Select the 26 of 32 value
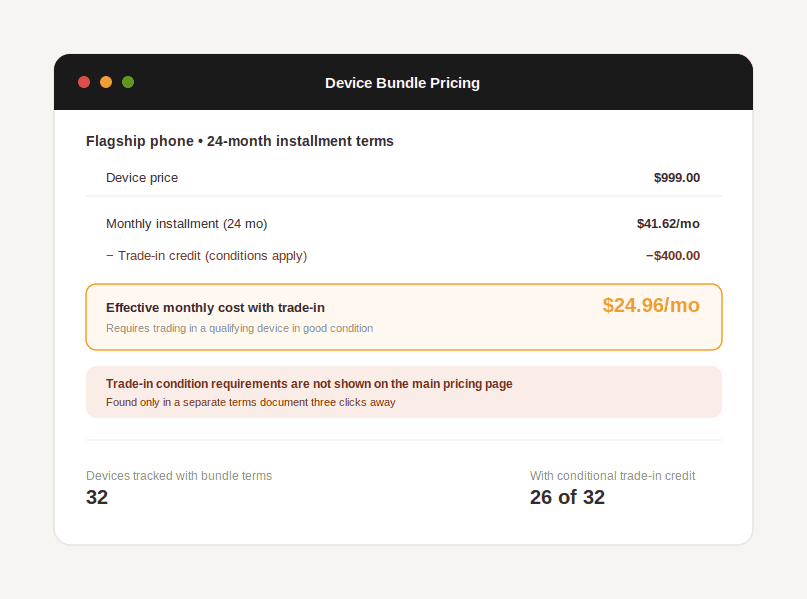This screenshot has height=599, width=807. coord(567,498)
